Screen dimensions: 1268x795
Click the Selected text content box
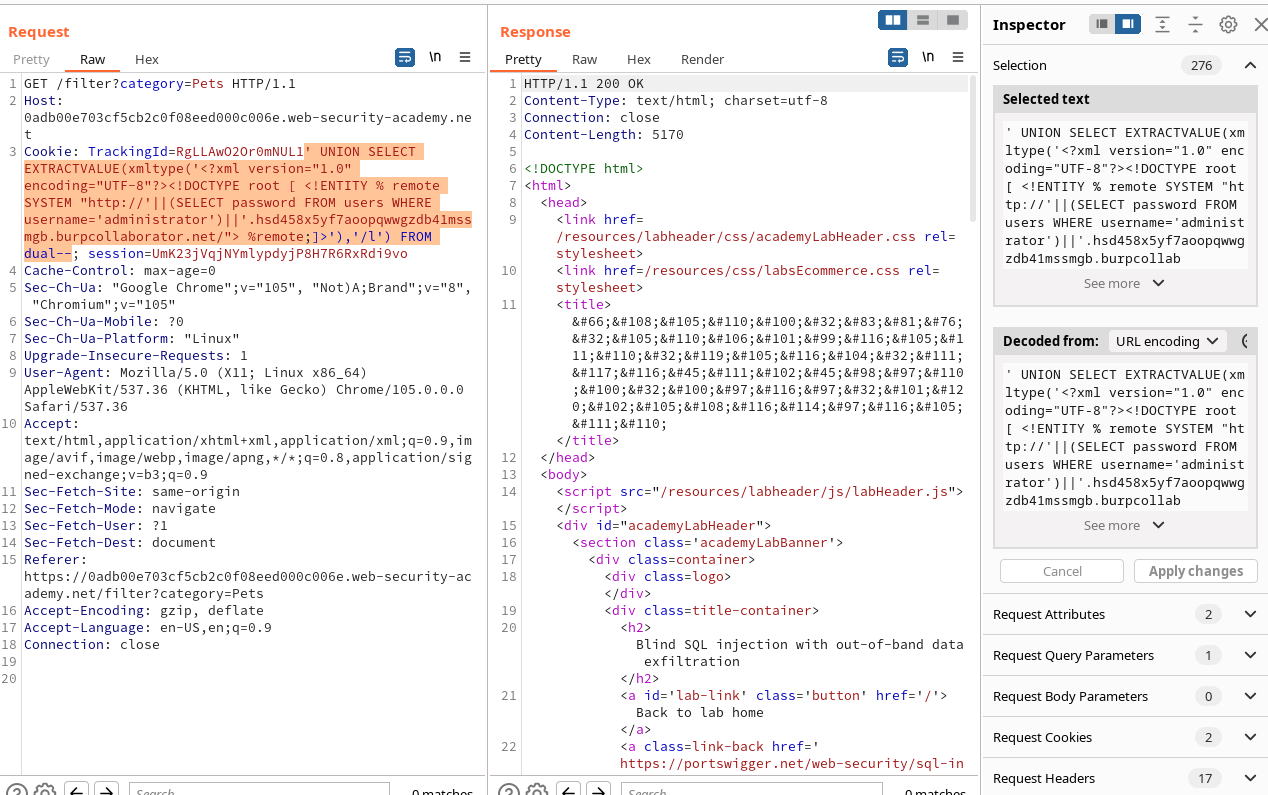point(1125,196)
